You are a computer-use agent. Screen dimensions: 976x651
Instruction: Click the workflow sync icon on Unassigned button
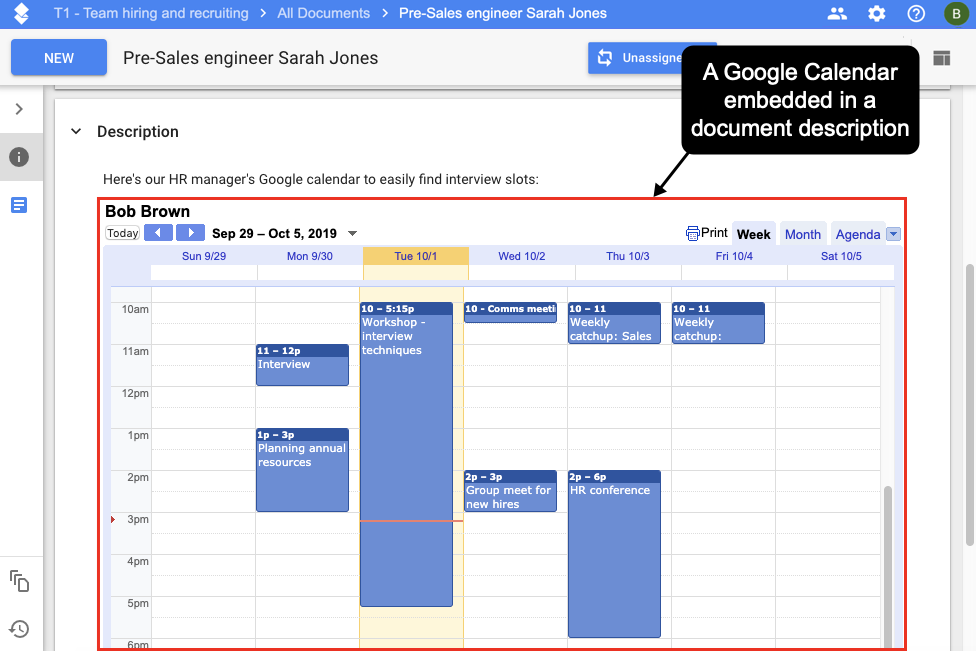coord(604,58)
